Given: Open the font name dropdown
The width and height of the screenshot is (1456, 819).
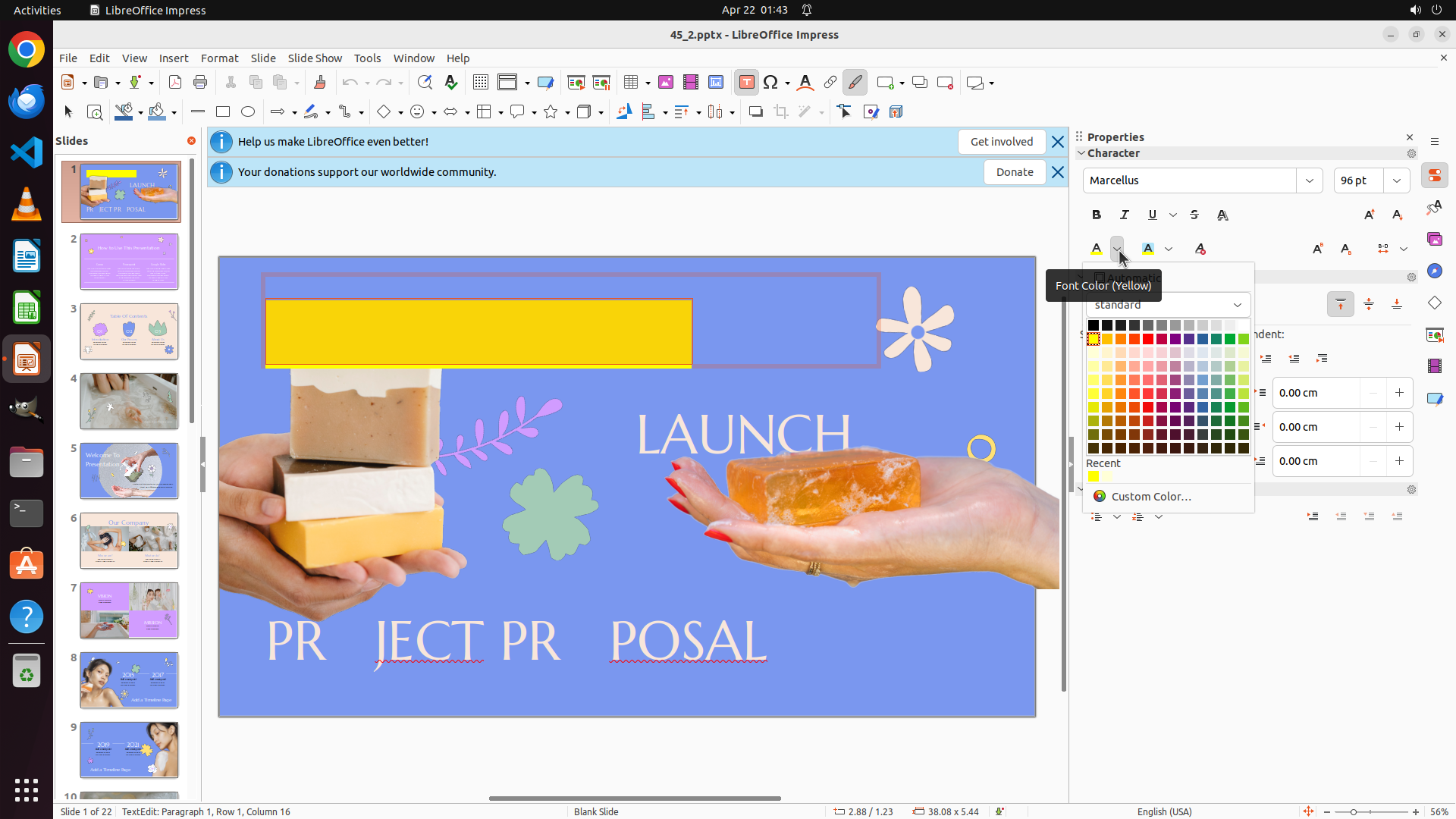Looking at the screenshot, I should 1310,180.
